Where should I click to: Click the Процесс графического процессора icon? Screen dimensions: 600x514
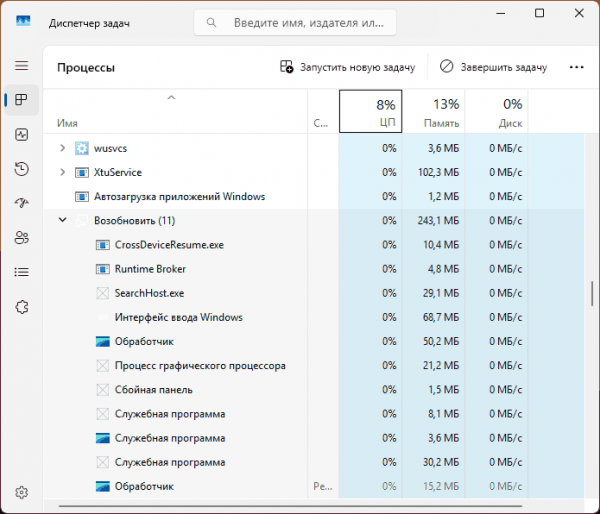click(103, 366)
